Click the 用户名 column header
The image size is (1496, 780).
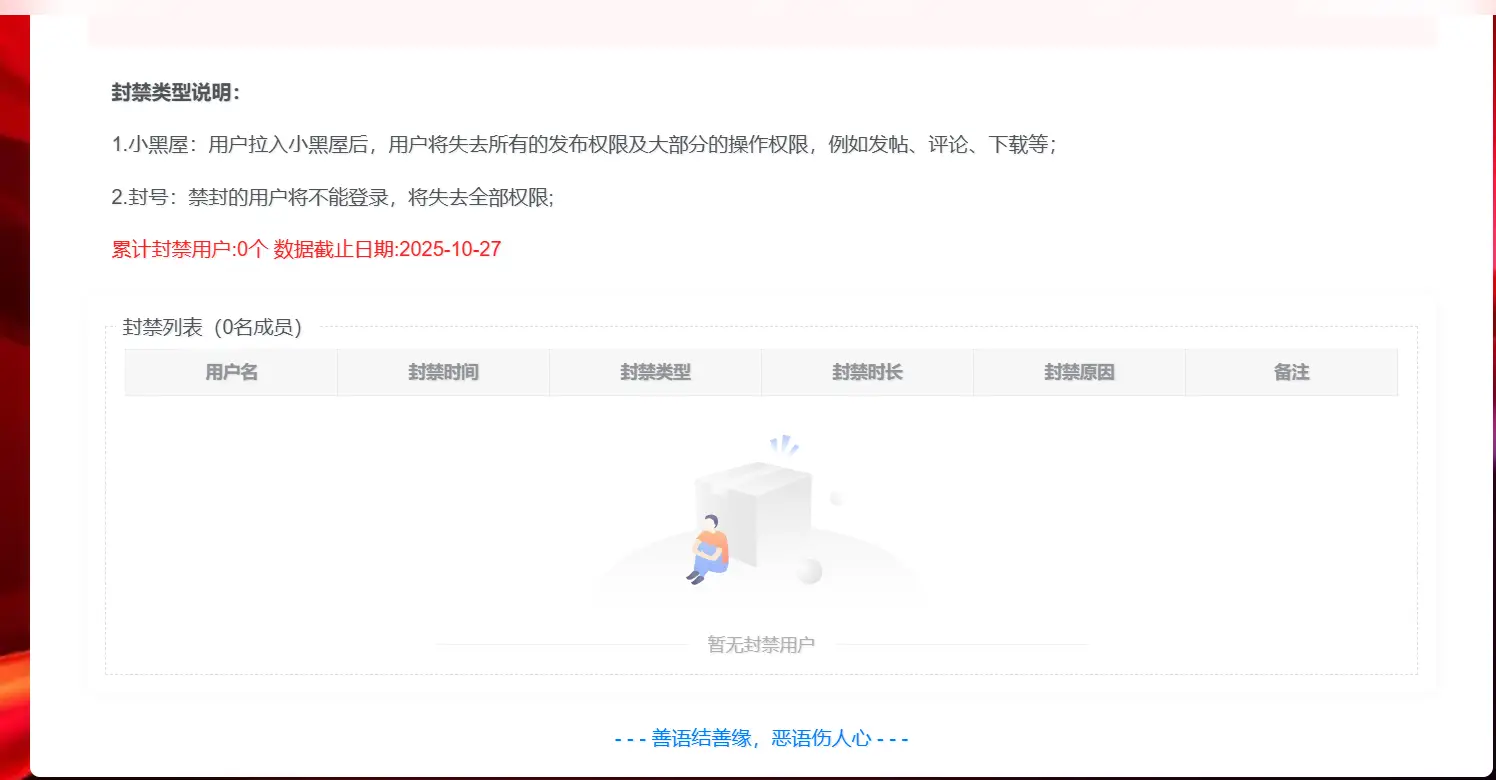click(x=231, y=372)
